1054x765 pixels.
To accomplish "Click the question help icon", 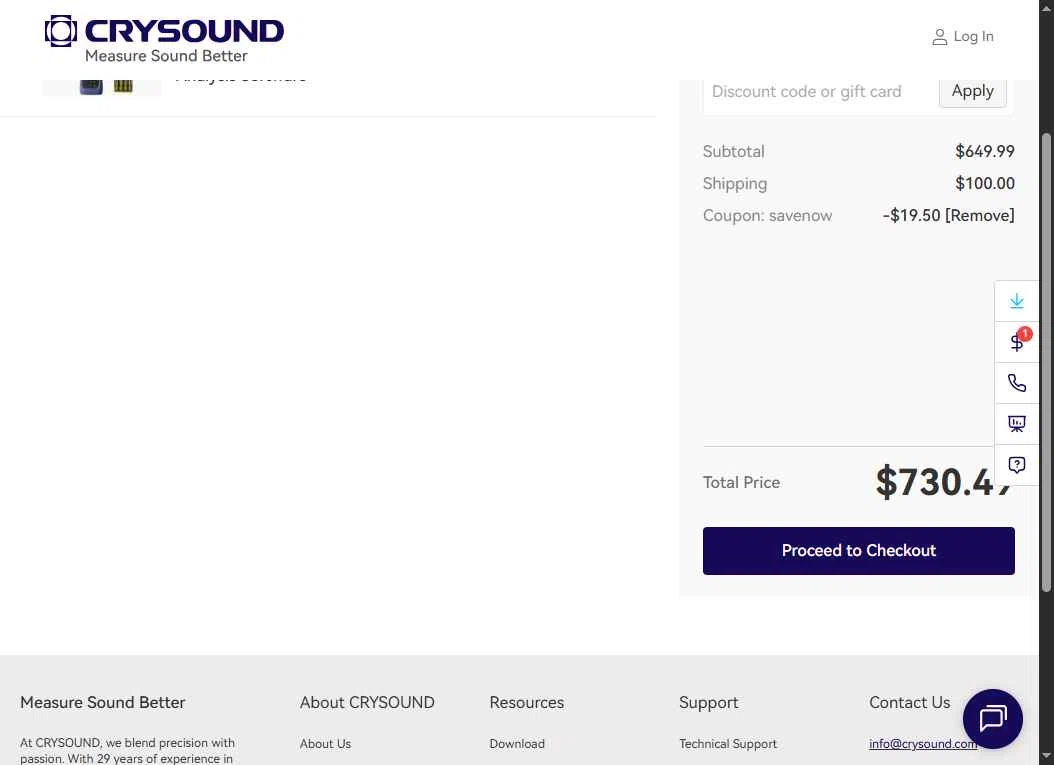I will click(x=1016, y=465).
